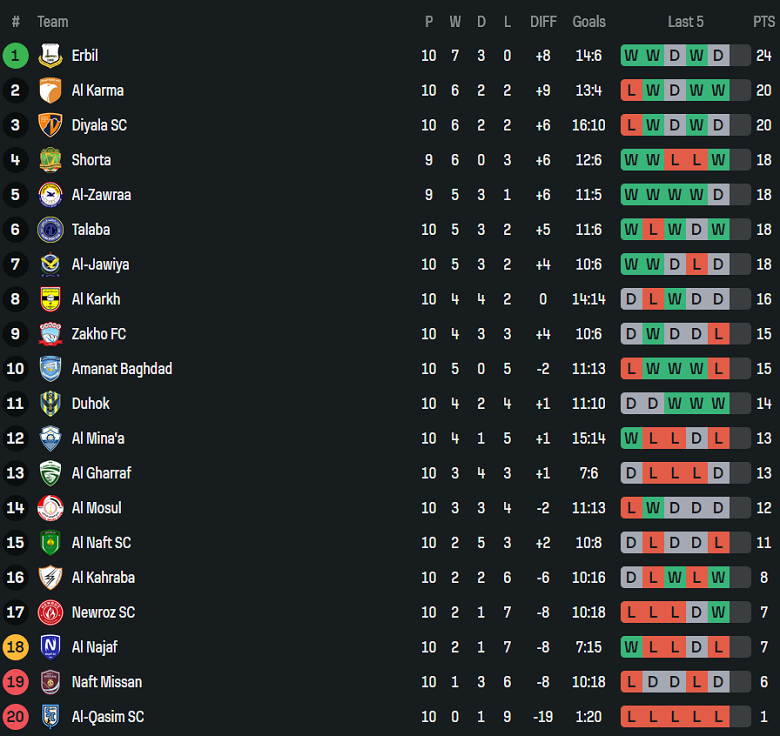Viewport: 780px width, 736px height.
Task: Click Erbil's first green W result box
Action: [x=631, y=56]
